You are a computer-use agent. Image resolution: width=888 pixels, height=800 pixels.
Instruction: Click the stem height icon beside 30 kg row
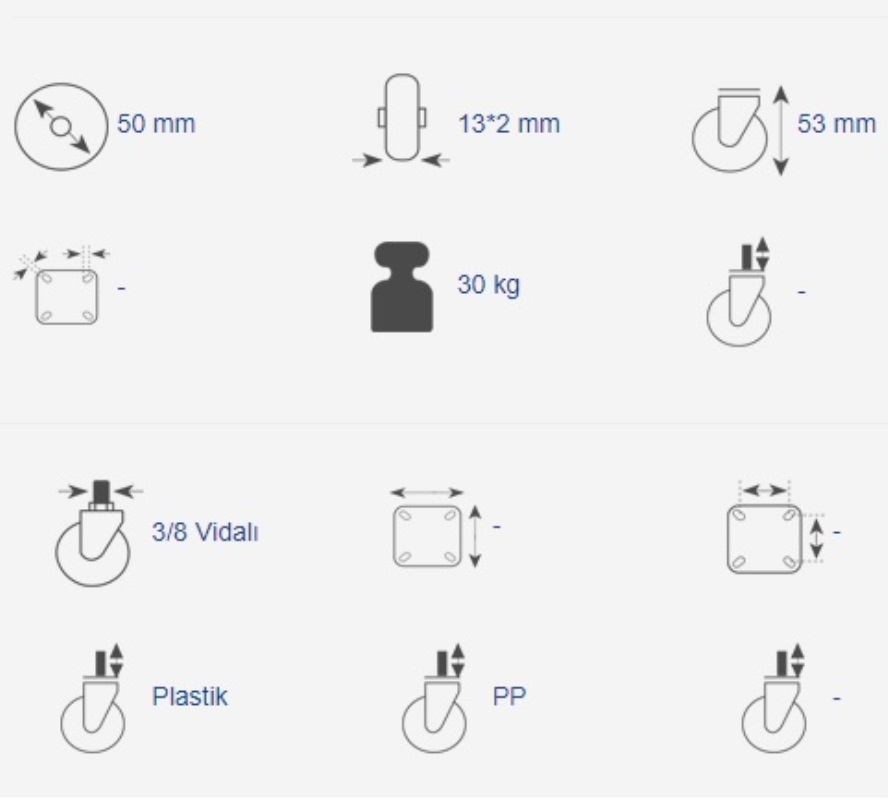point(739,291)
